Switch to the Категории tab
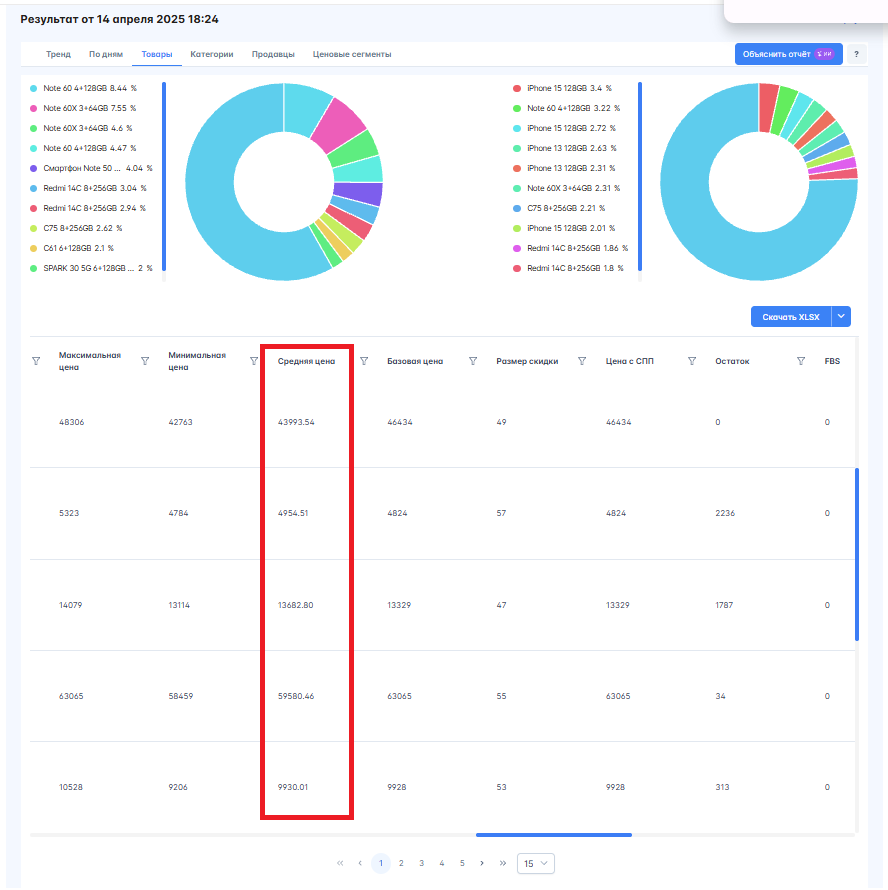888x890 pixels. click(x=212, y=54)
